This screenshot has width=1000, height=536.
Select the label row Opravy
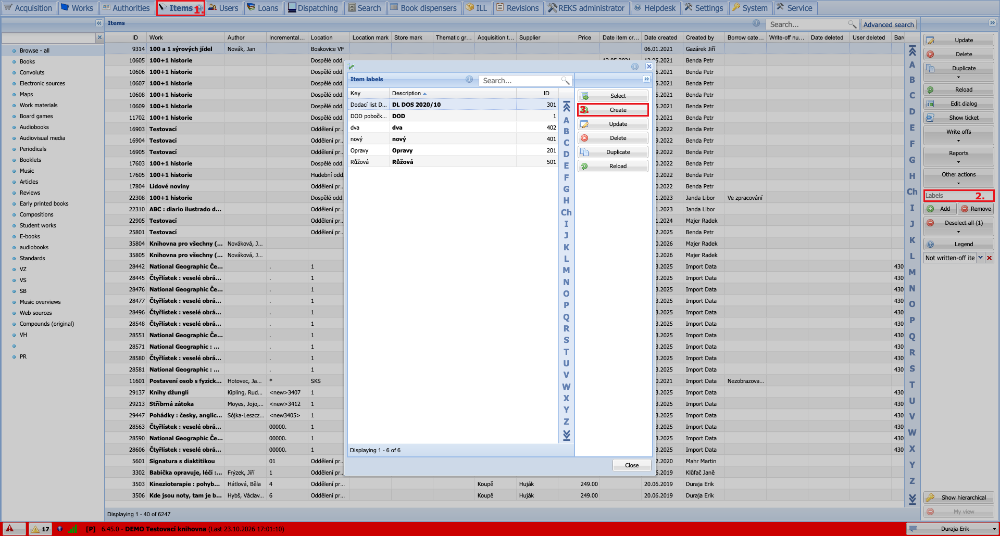(x=452, y=151)
